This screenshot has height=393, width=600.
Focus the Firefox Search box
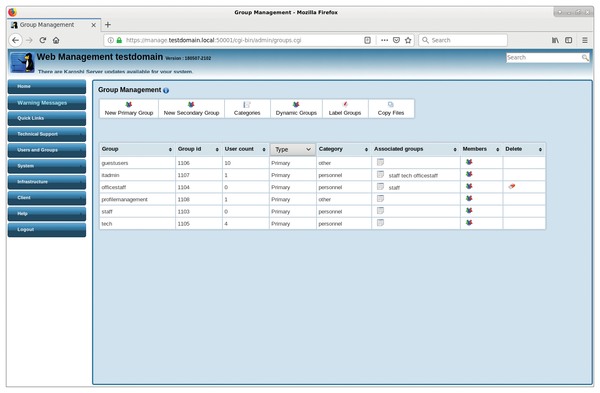click(463, 40)
